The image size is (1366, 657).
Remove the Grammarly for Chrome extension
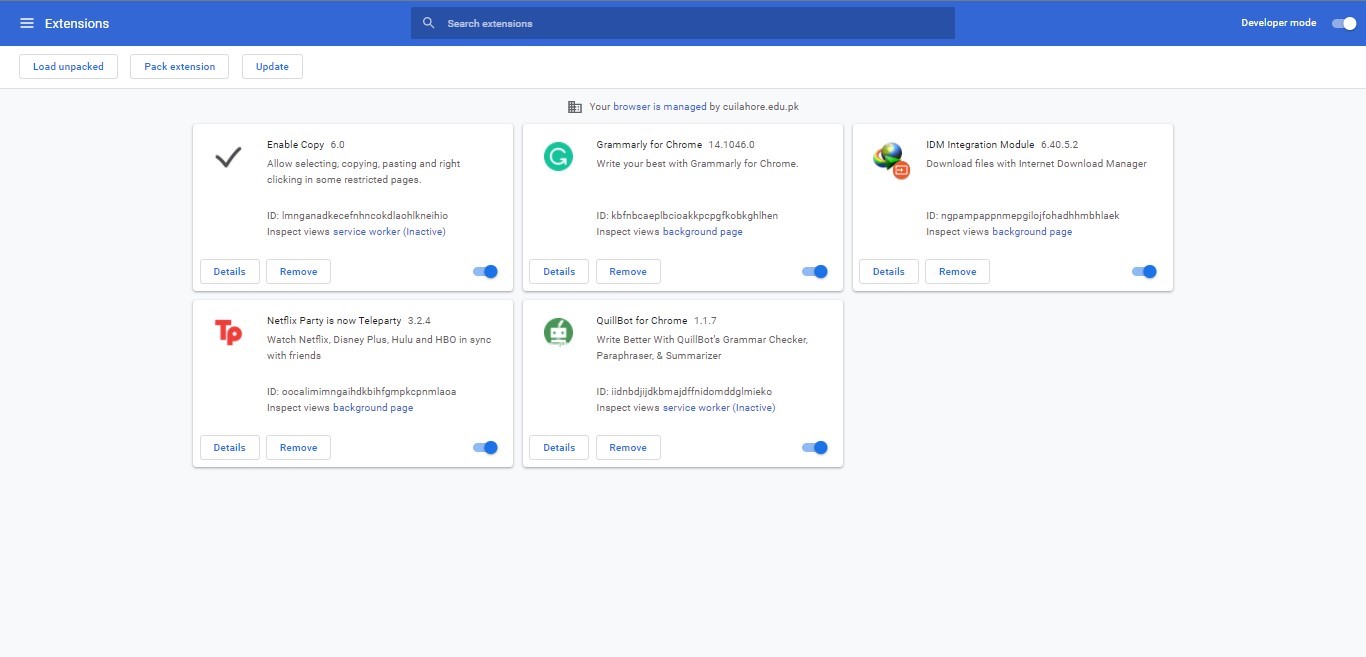(x=628, y=272)
